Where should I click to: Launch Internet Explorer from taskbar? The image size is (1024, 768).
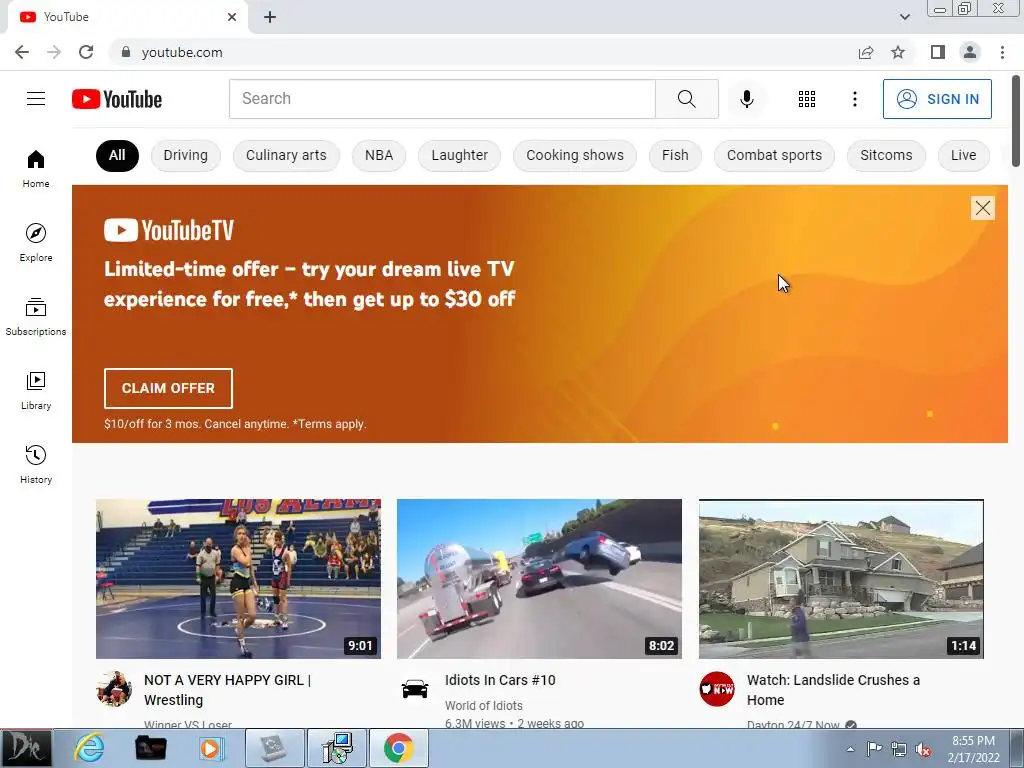click(x=89, y=748)
